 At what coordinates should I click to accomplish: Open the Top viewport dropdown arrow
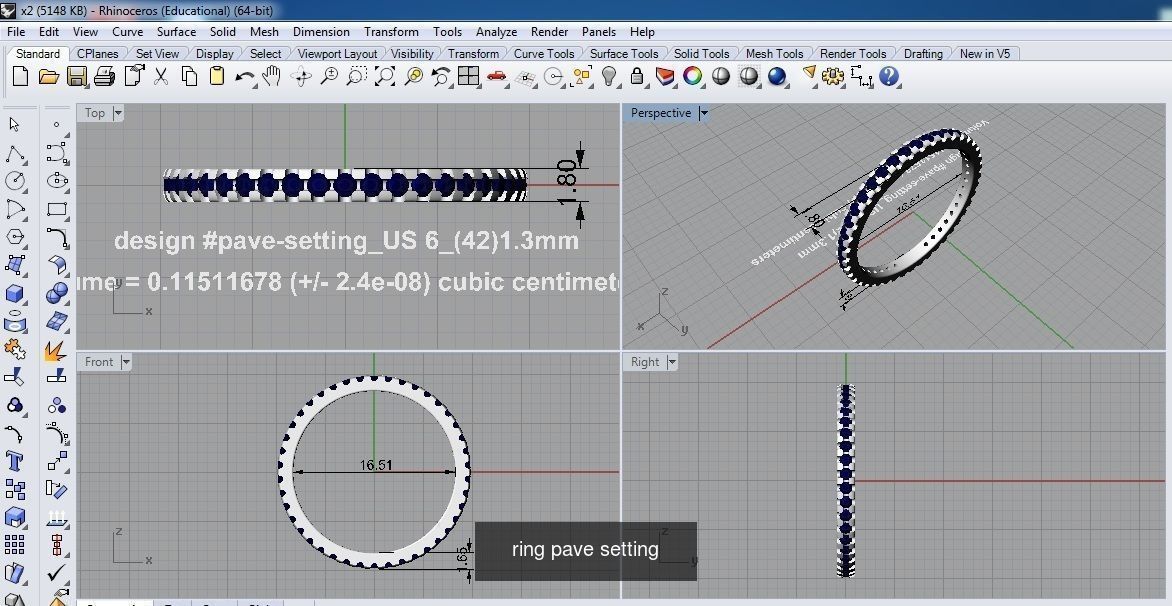pyautogui.click(x=117, y=113)
